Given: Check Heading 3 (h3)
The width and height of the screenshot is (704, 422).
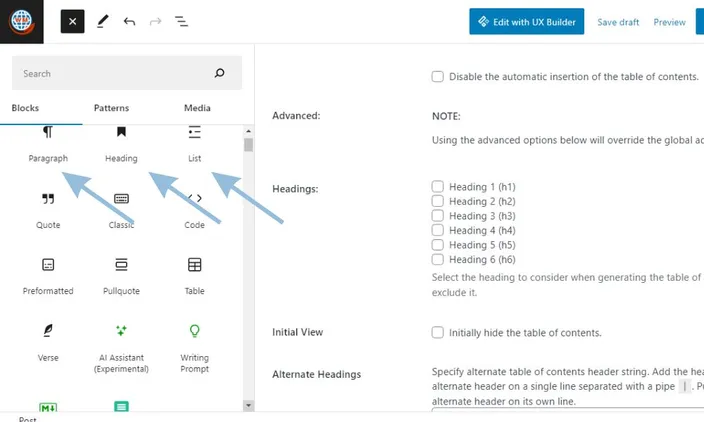Looking at the screenshot, I should pos(438,215).
